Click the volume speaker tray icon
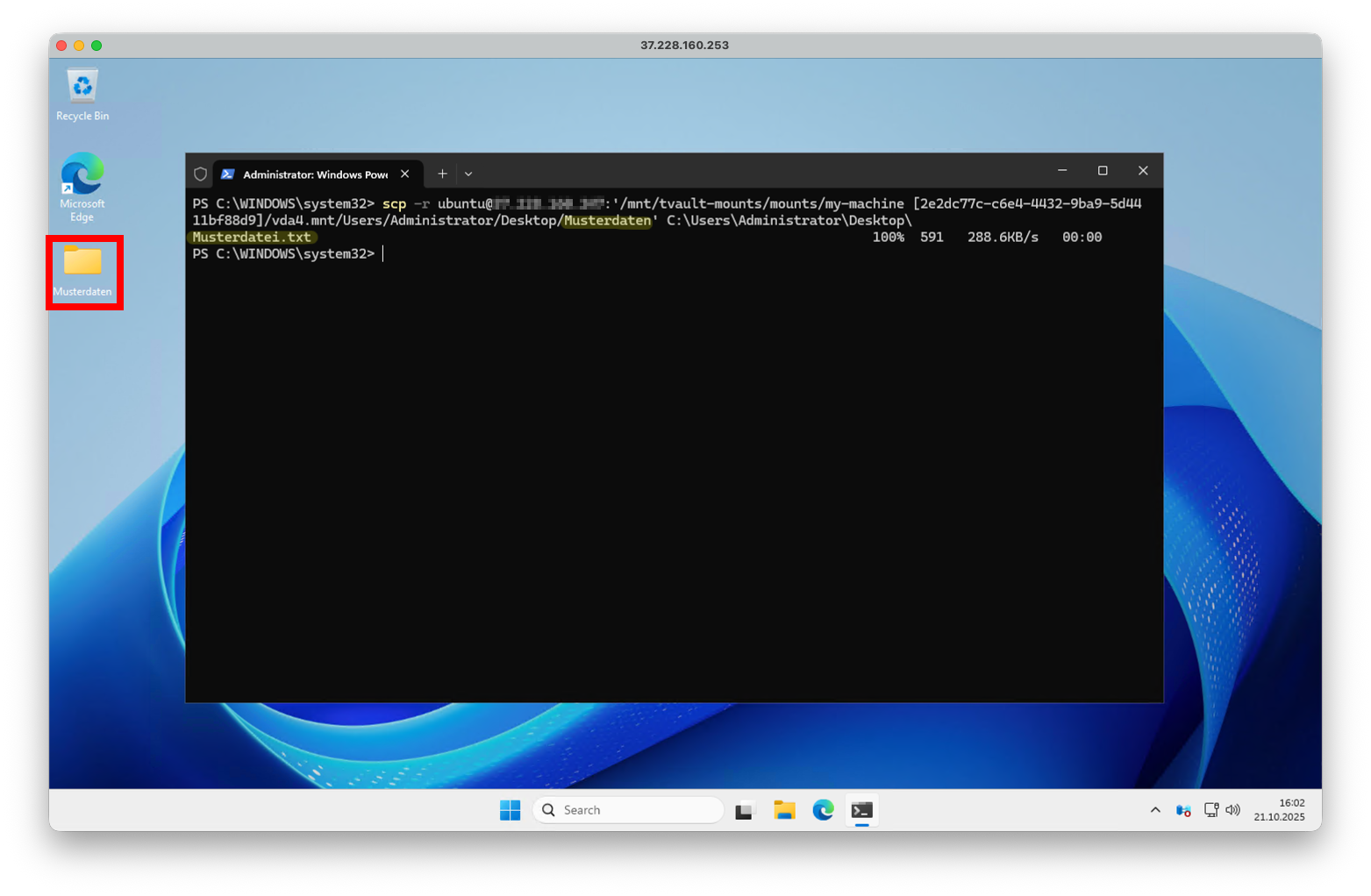This screenshot has width=1371, height=896. (x=1232, y=810)
